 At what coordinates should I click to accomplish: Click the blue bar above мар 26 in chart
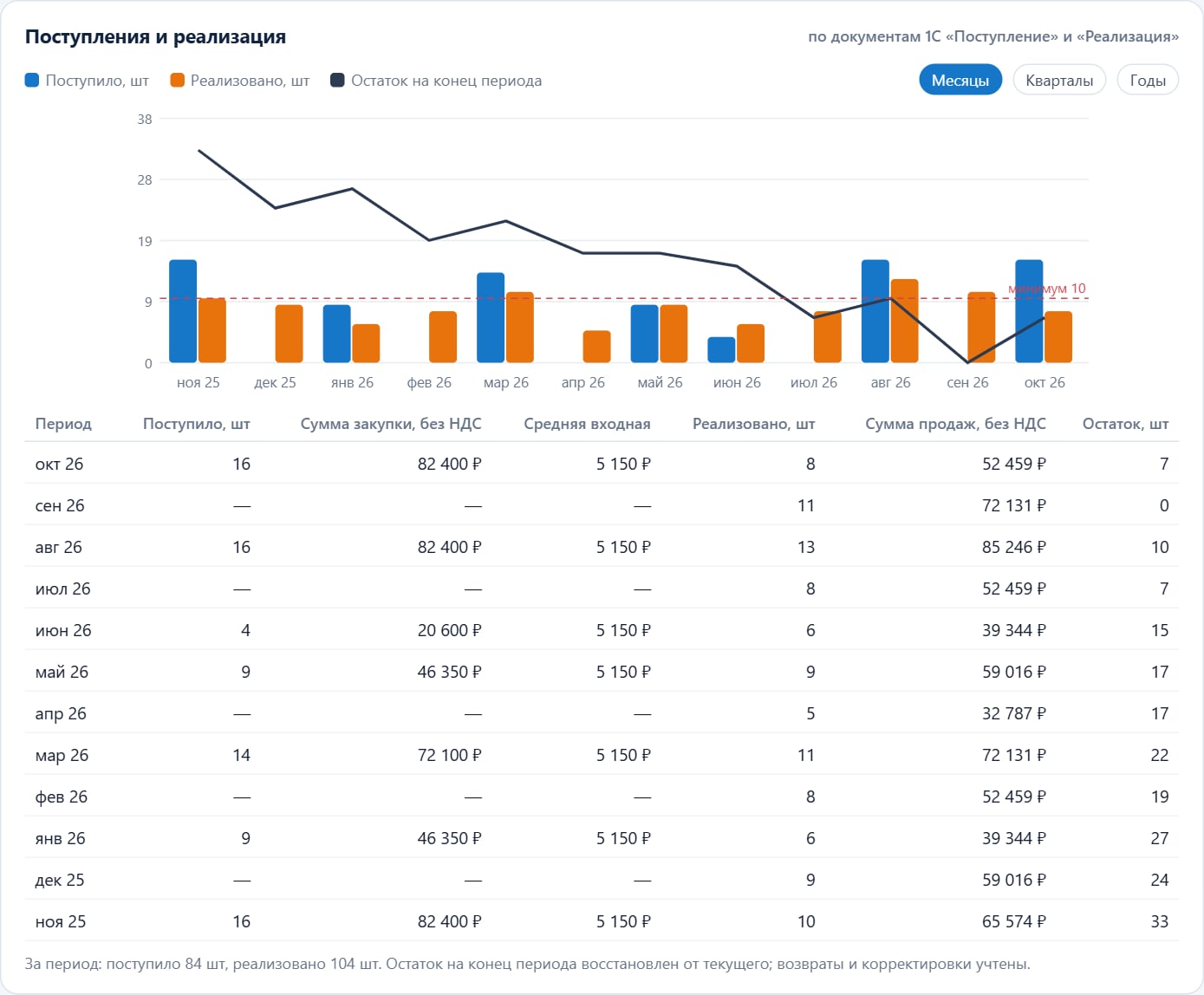(x=491, y=317)
